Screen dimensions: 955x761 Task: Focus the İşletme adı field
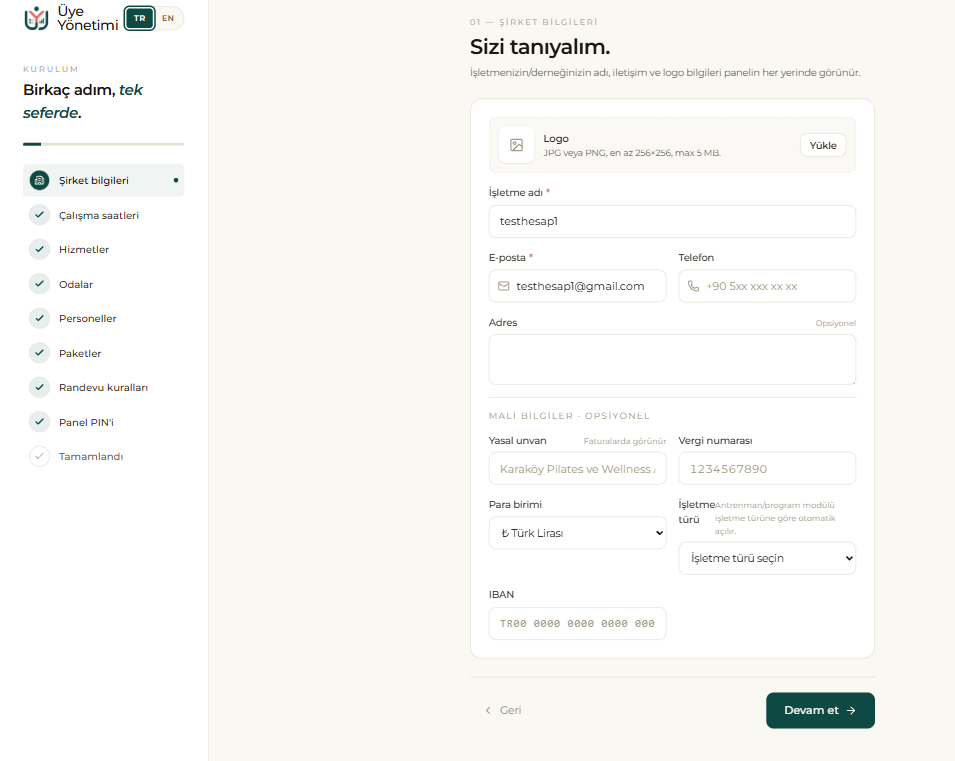click(672, 221)
